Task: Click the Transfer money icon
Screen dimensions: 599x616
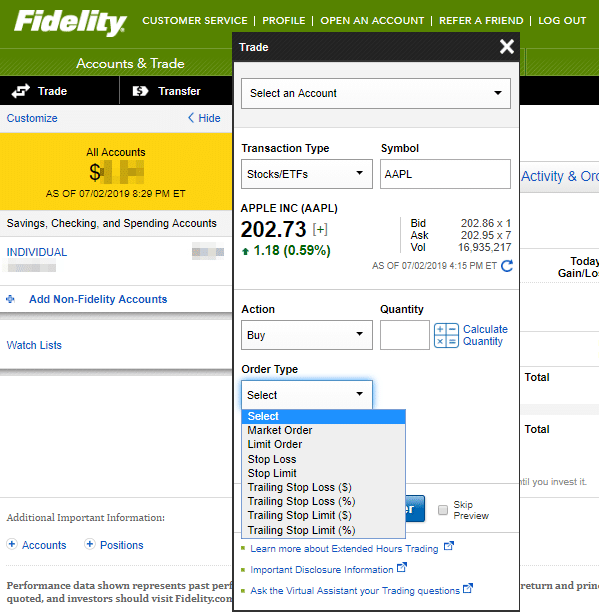Action: 140,91
